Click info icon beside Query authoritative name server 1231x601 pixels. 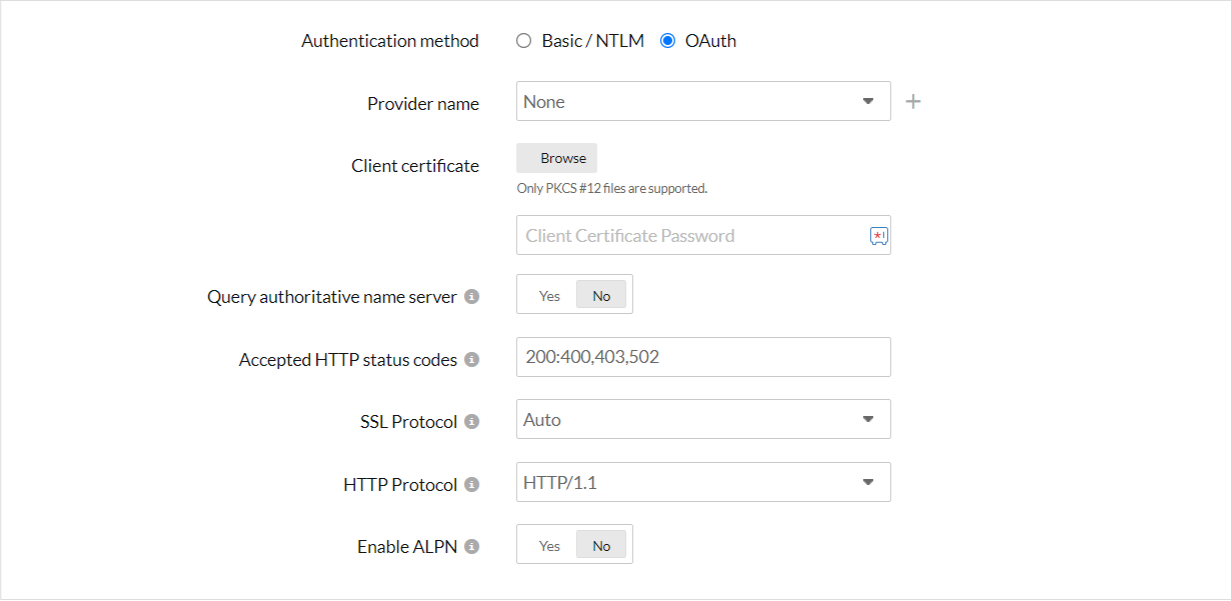coord(472,297)
